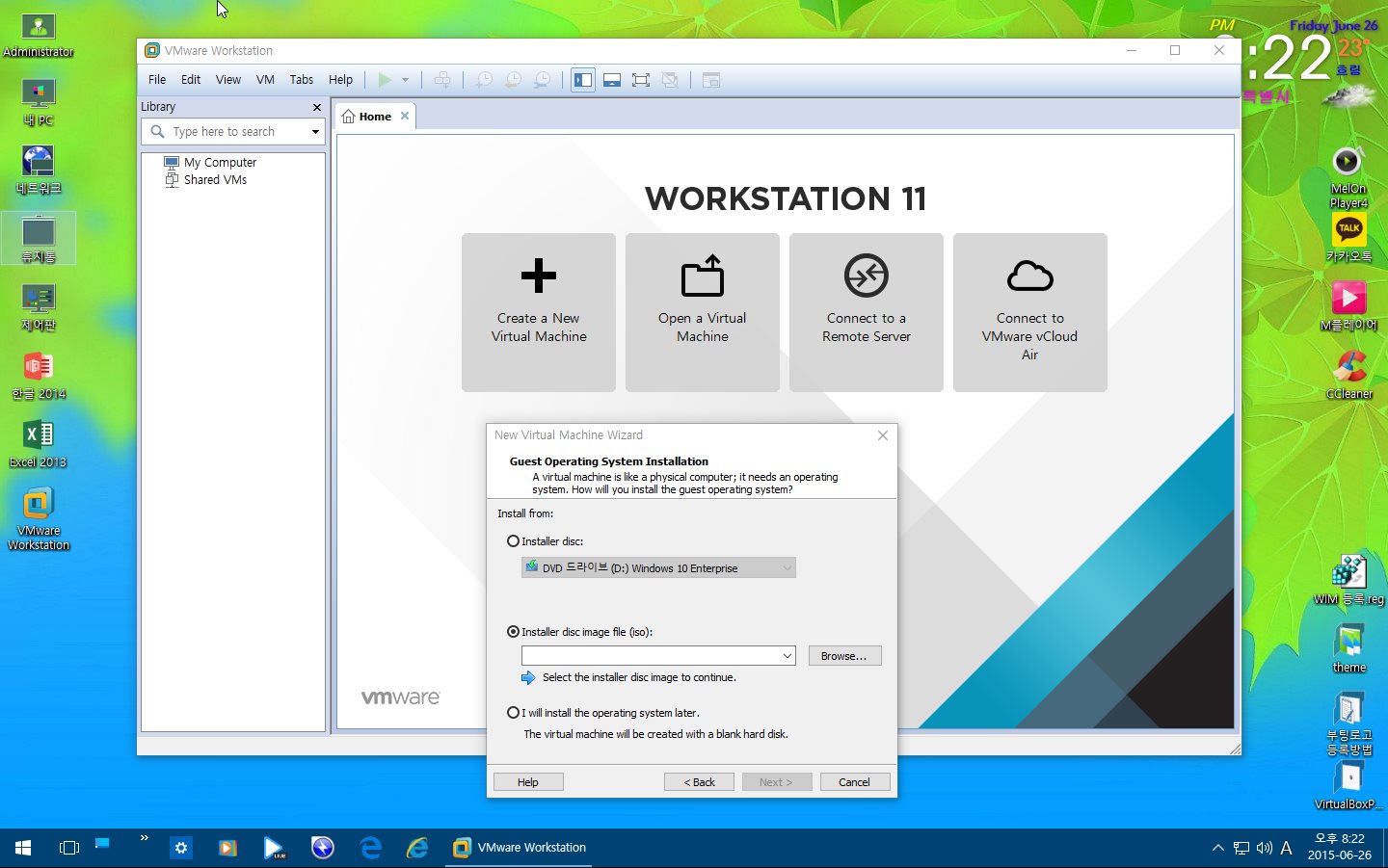Open the DVD drive Windows 10 Enterprise dropdown

(658, 568)
